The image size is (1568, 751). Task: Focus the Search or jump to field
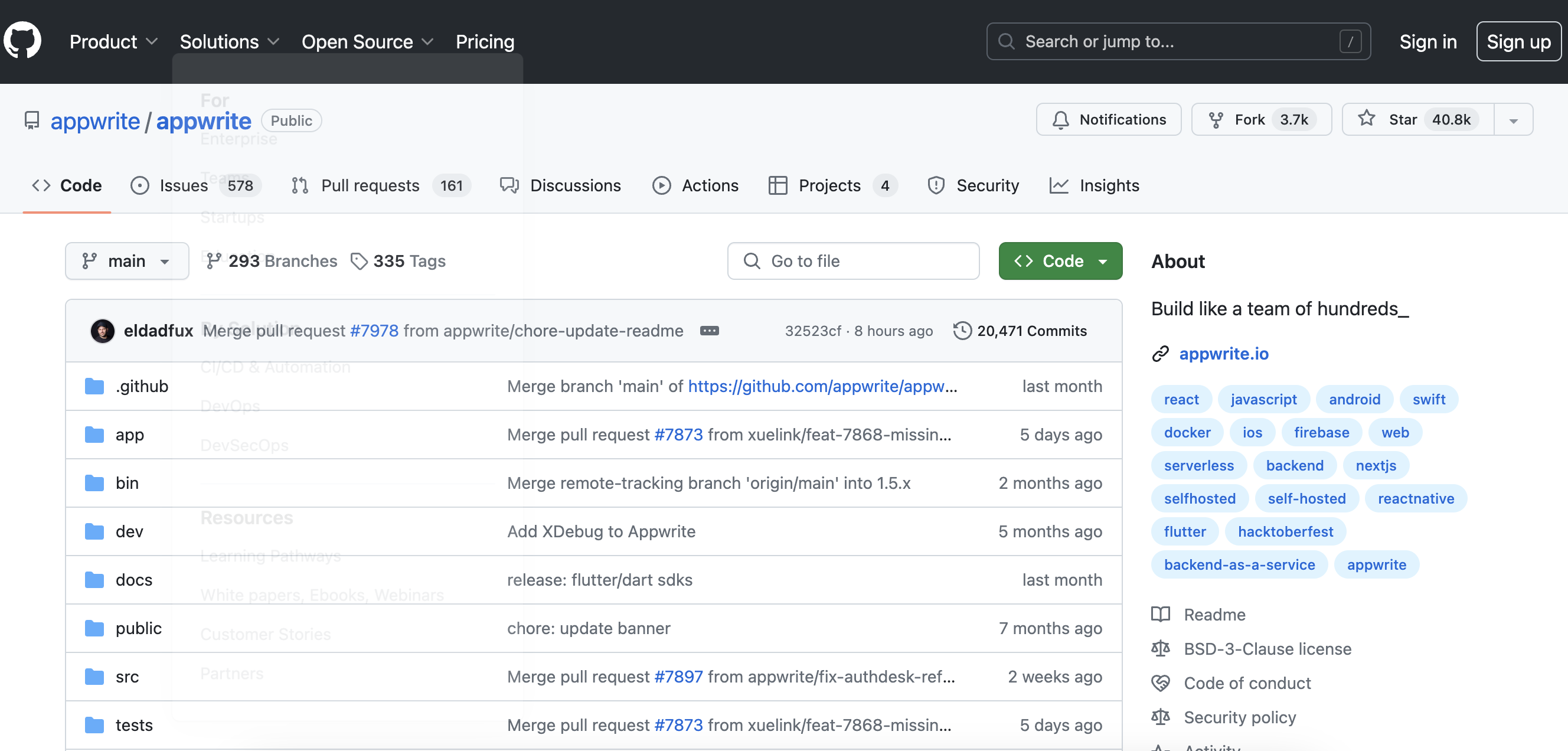coord(1178,41)
